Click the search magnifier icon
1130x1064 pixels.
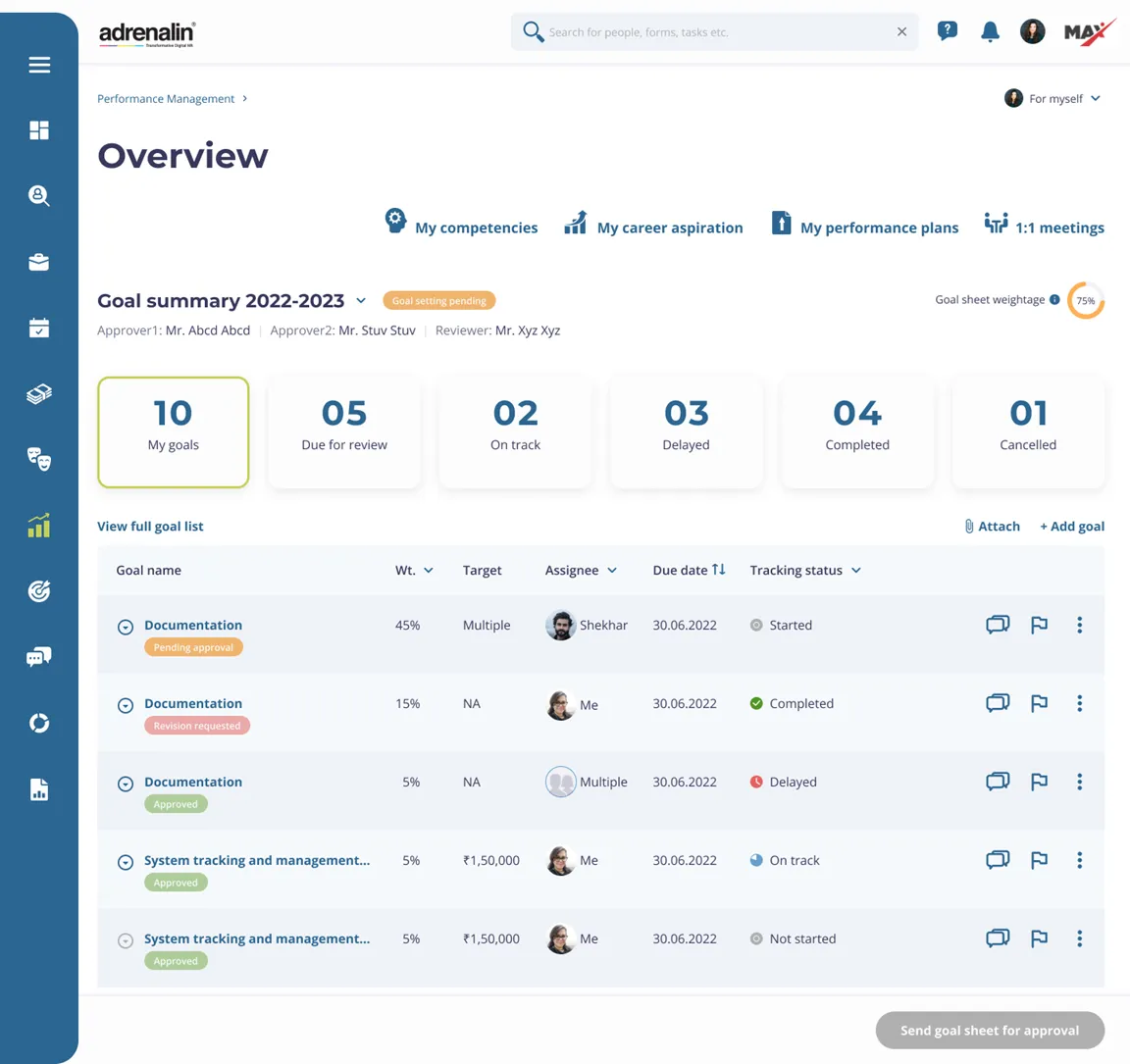pos(534,31)
